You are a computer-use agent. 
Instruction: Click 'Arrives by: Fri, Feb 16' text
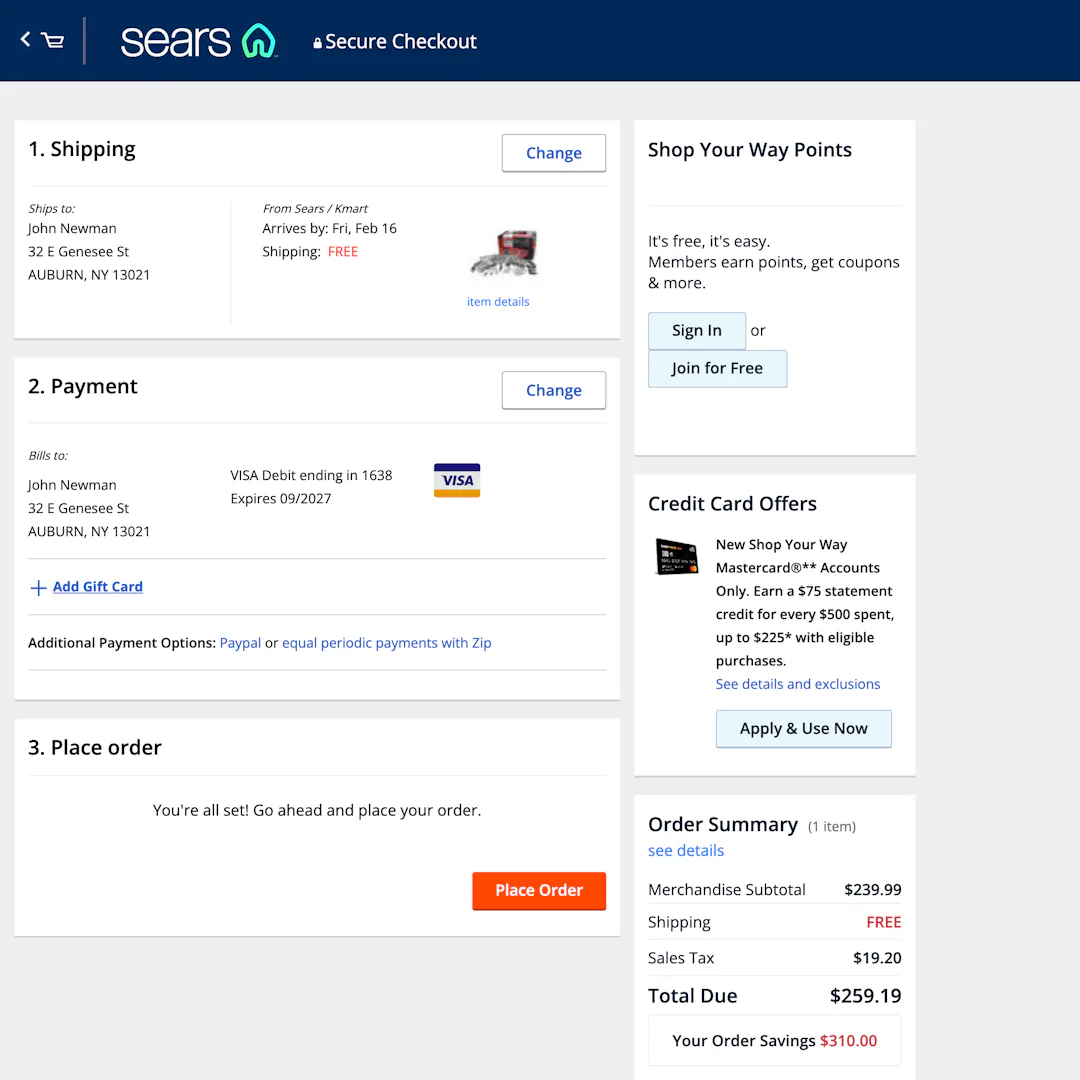point(329,229)
